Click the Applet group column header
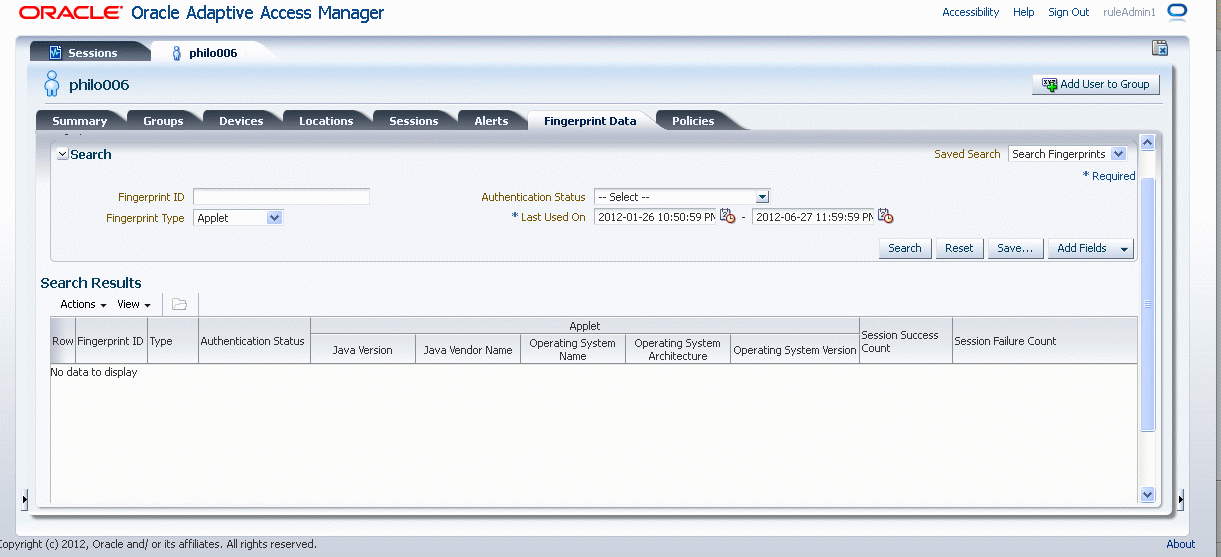The height and width of the screenshot is (557, 1221). tap(585, 326)
